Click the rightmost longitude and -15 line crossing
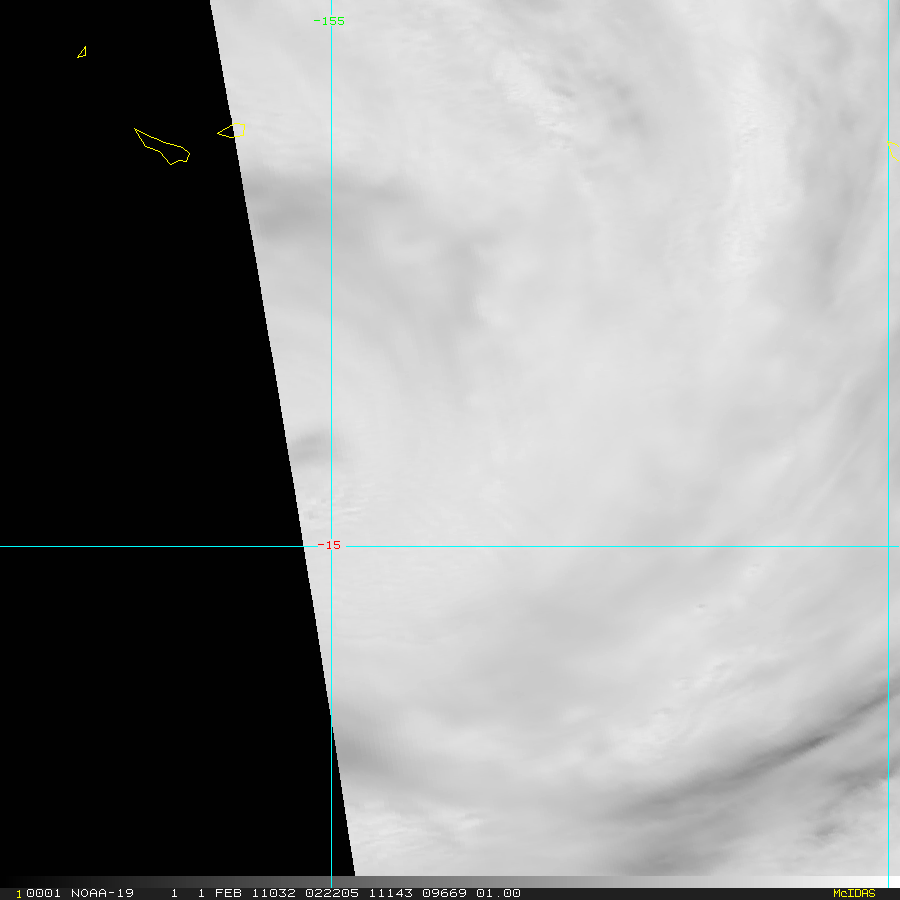 click(x=888, y=546)
